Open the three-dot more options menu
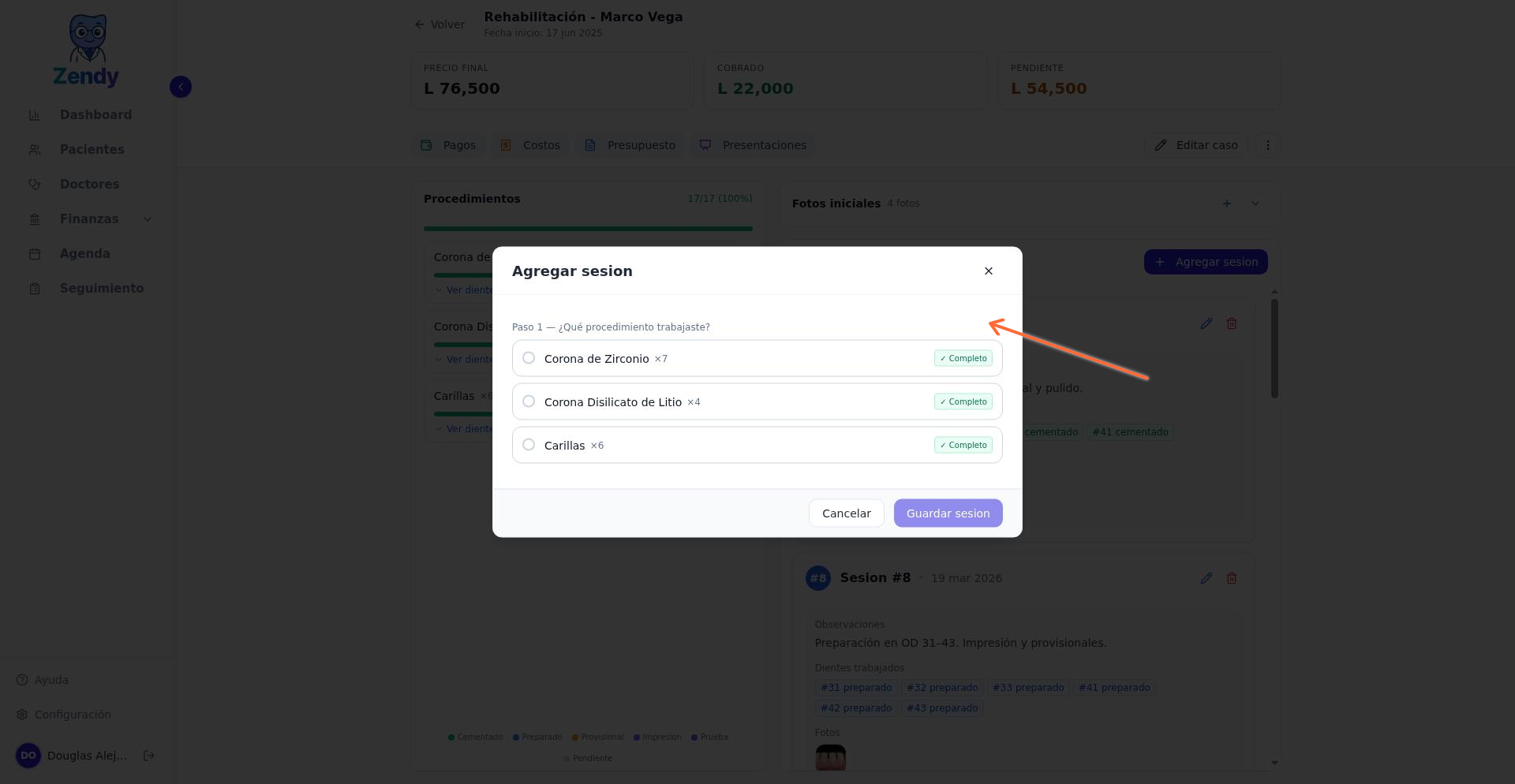 1267,145
